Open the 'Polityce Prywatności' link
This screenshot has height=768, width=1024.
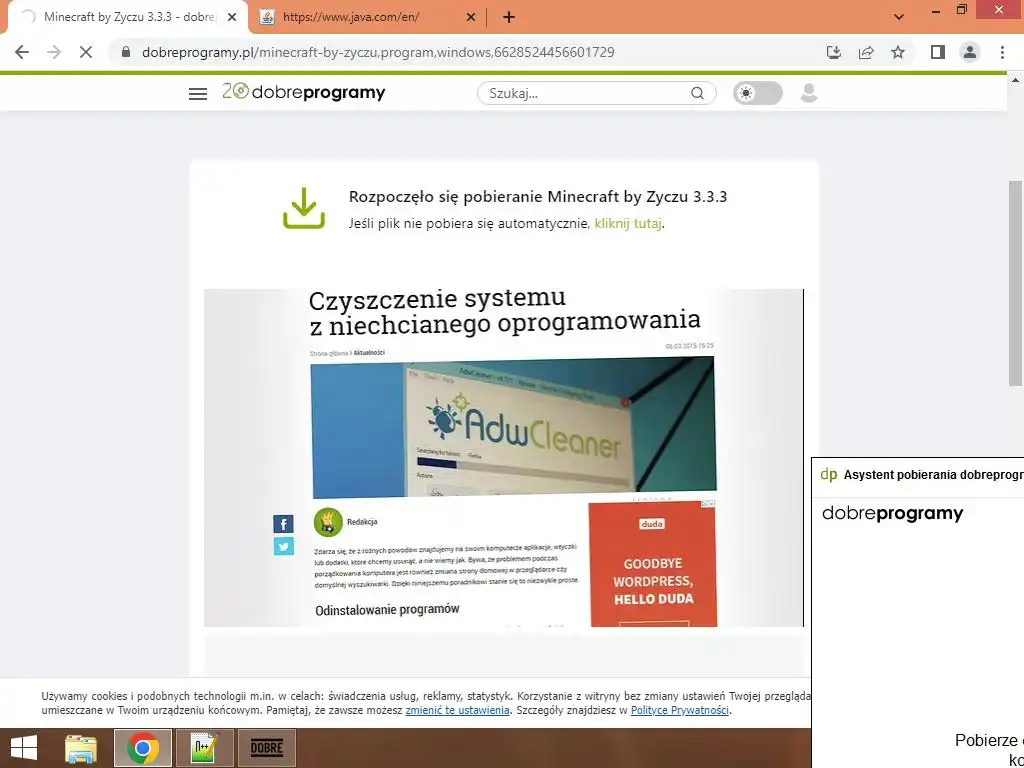[679, 710]
